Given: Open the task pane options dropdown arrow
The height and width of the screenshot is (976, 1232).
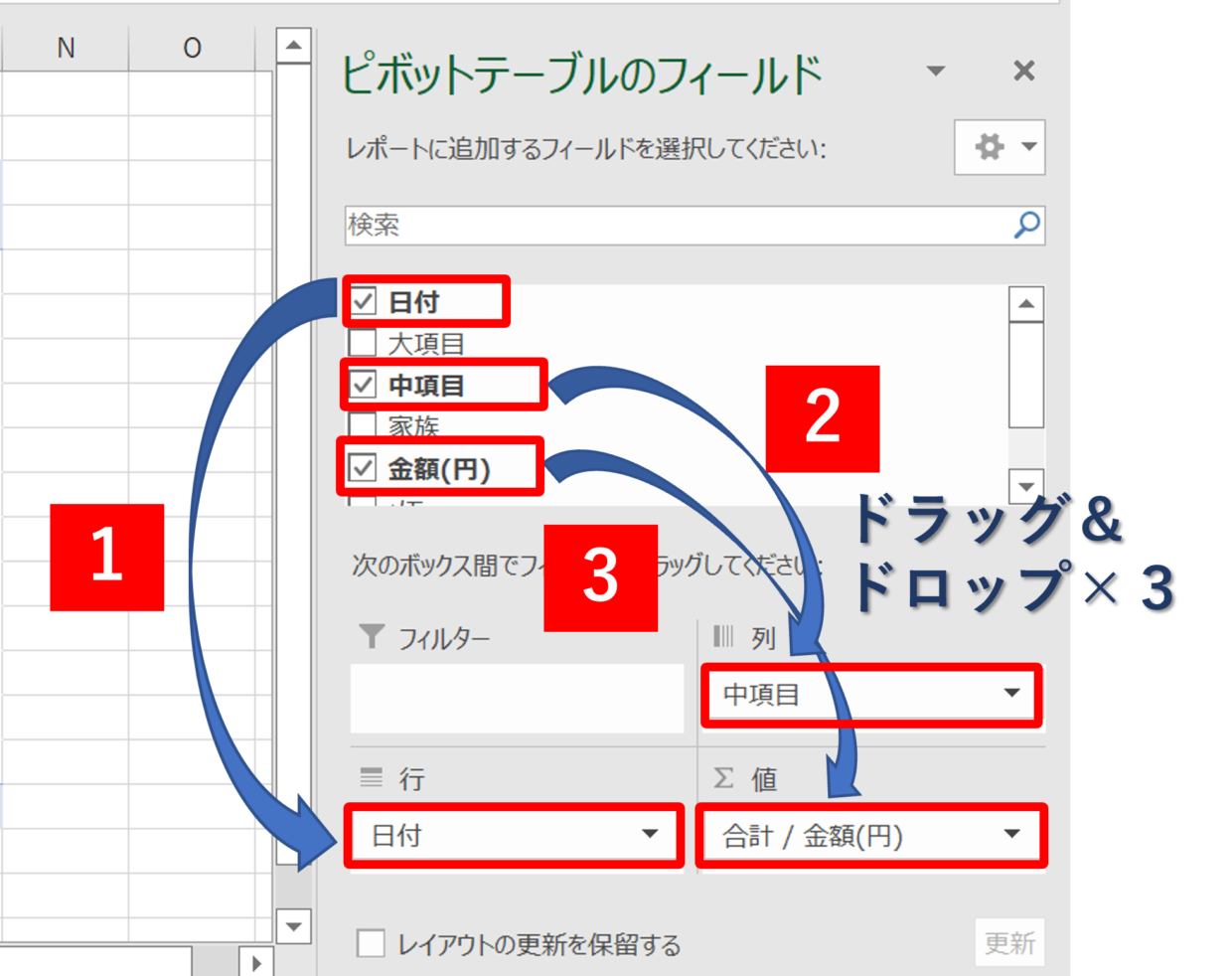Looking at the screenshot, I should point(935,71).
